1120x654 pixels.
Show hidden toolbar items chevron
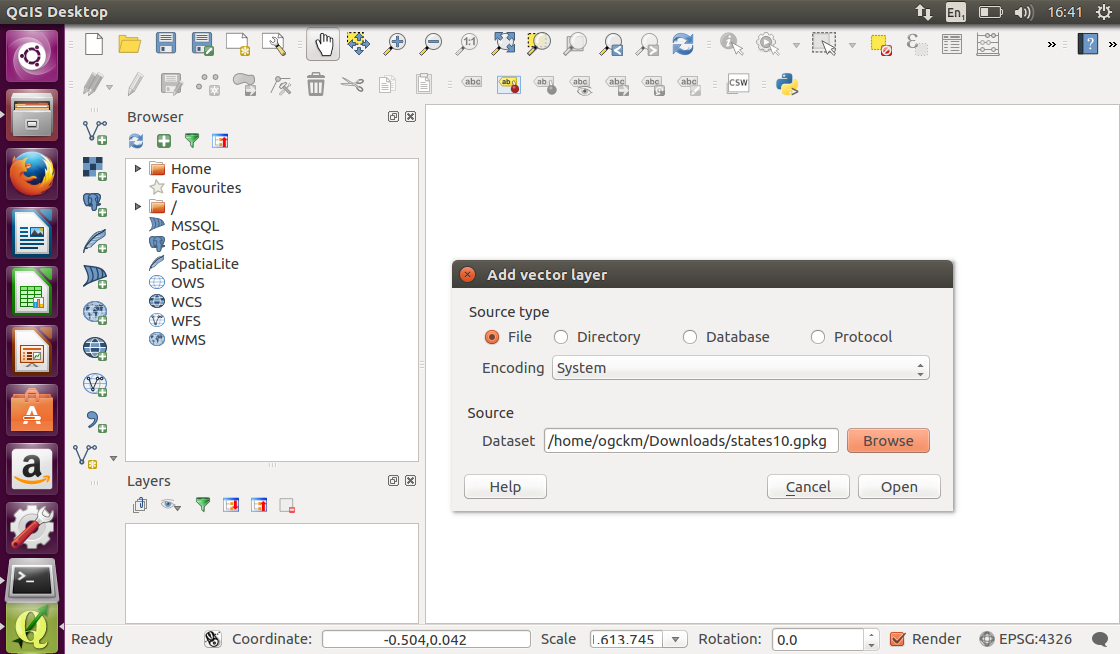1051,44
